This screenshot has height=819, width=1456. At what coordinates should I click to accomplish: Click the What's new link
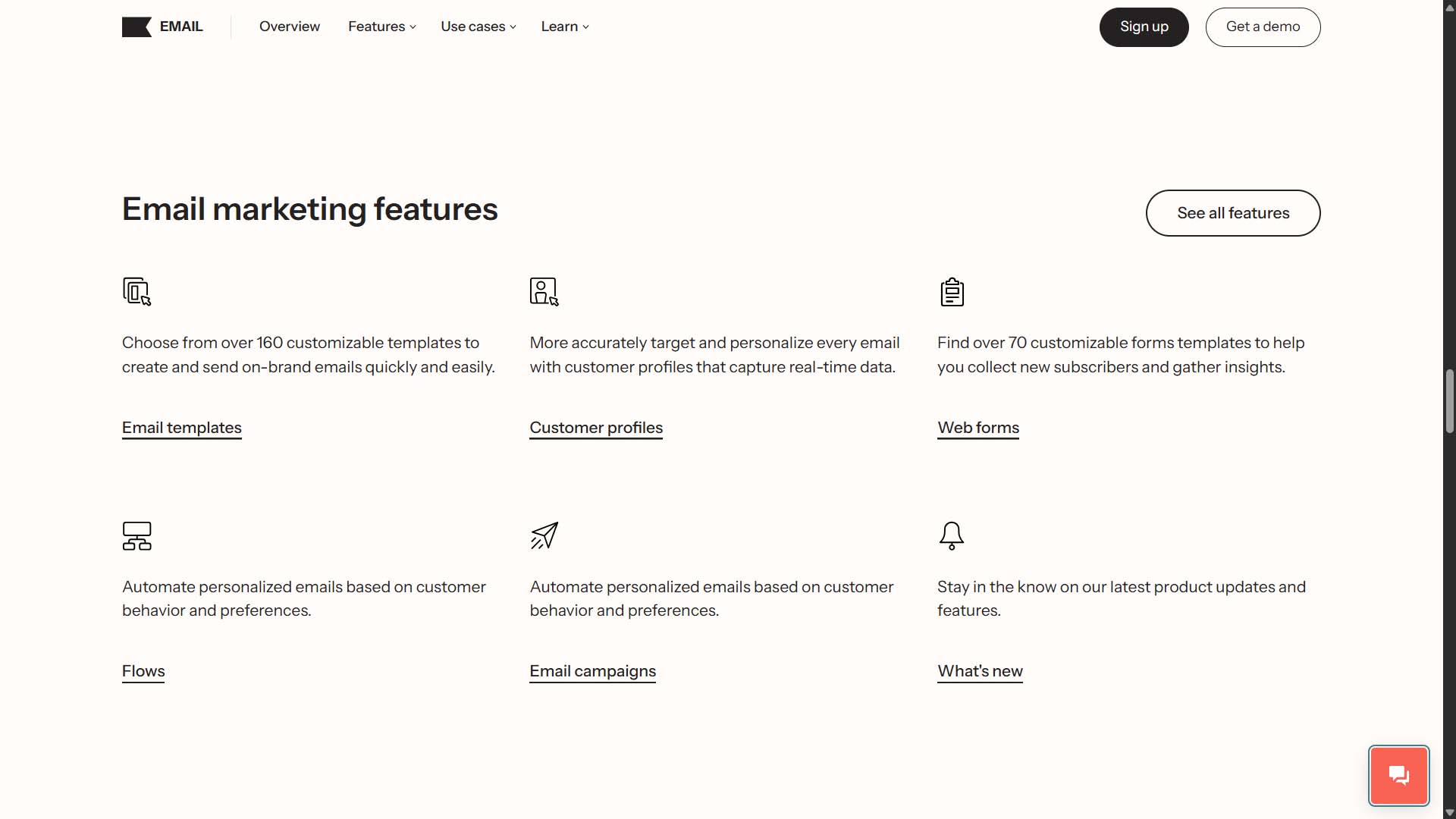coord(980,671)
